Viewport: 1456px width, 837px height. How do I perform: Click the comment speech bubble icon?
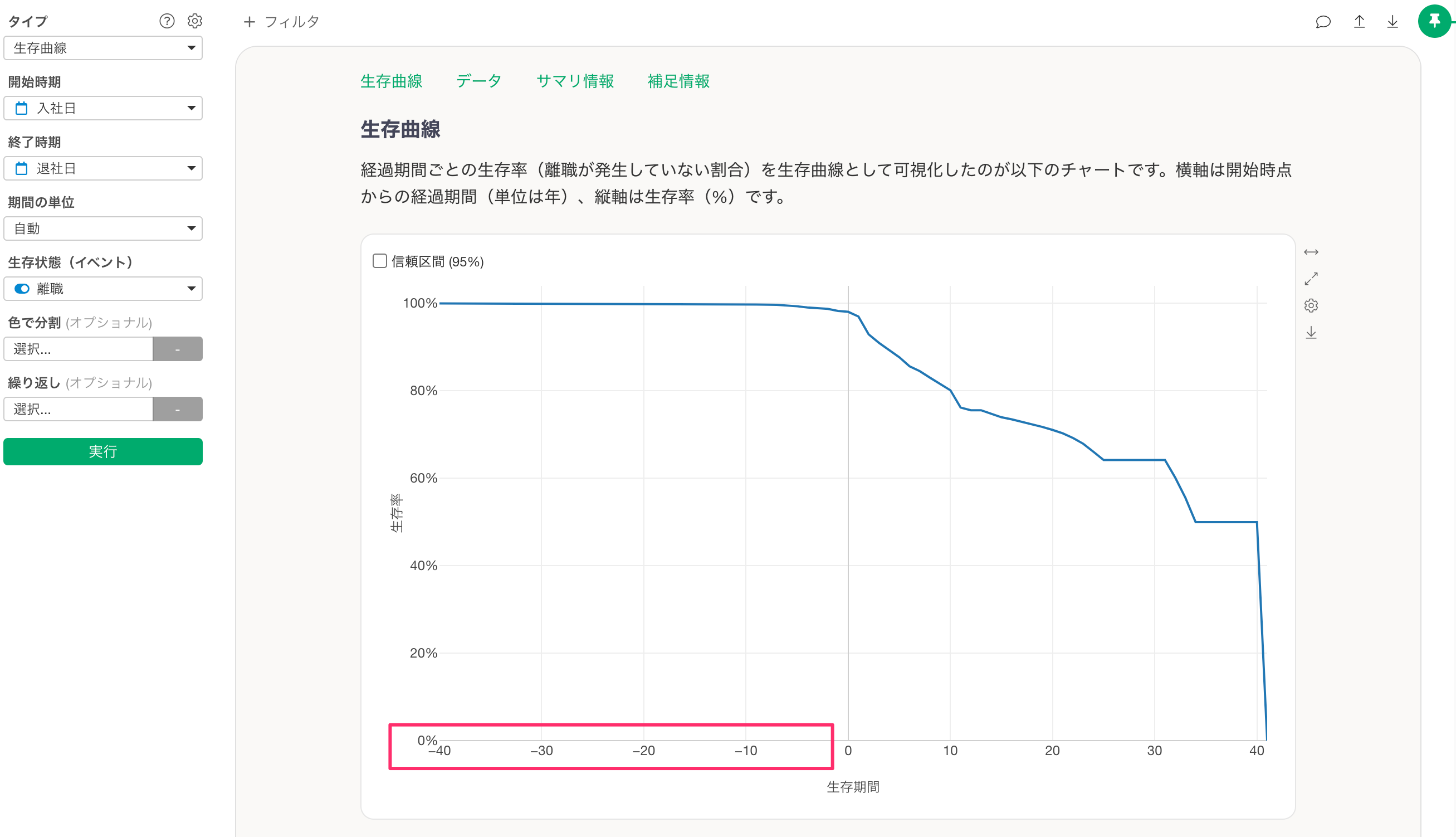coord(1323,22)
